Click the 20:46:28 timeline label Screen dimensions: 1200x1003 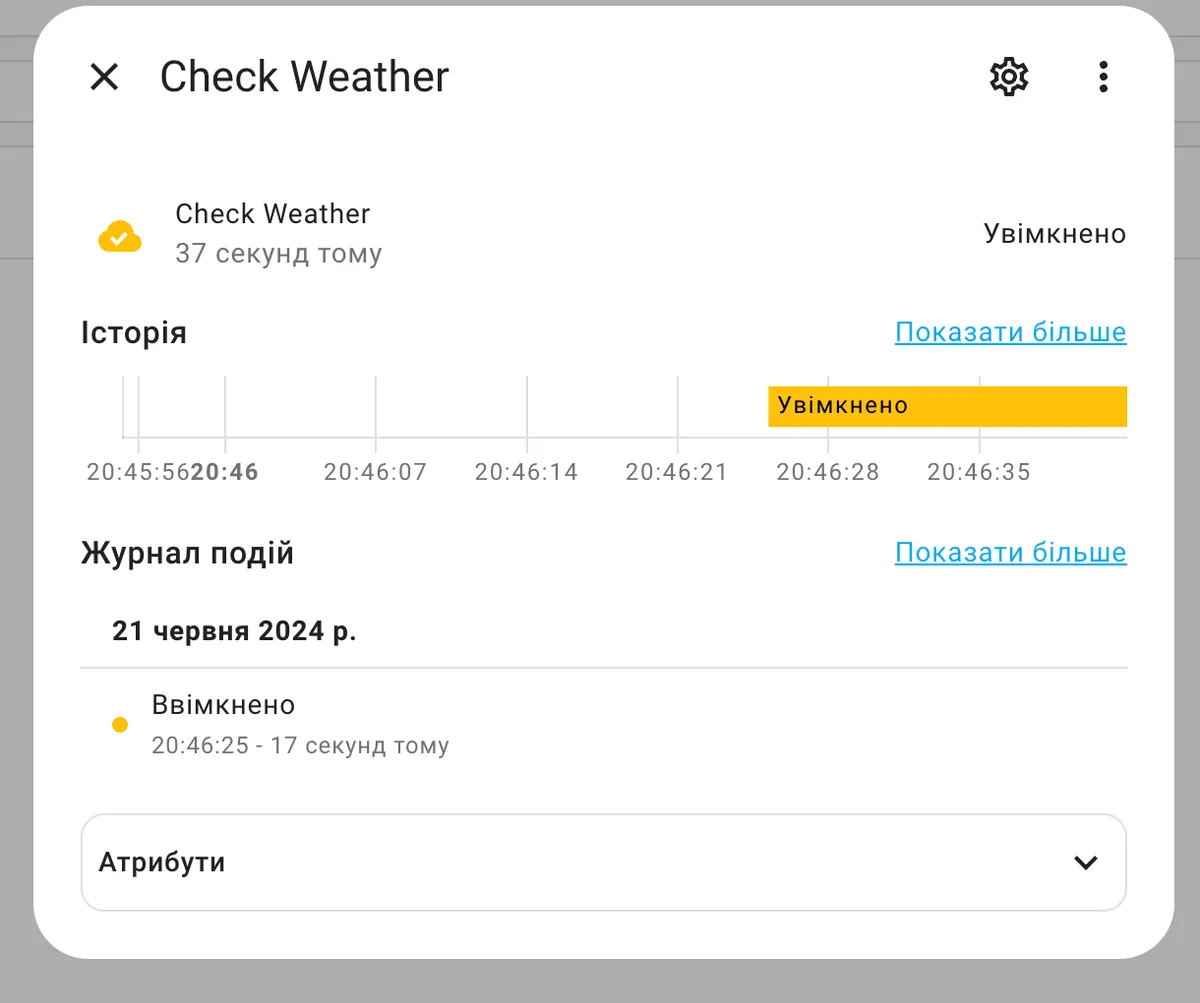(x=828, y=472)
